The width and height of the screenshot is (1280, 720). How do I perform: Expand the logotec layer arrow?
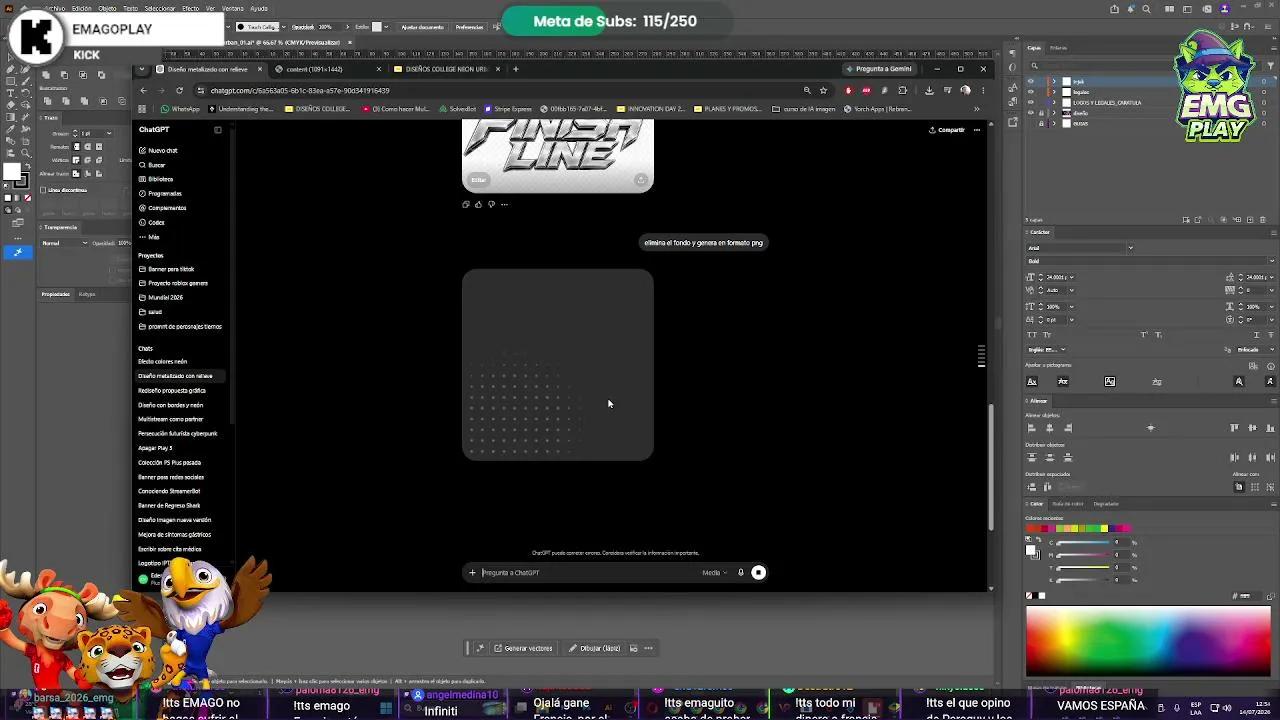(x=1053, y=92)
